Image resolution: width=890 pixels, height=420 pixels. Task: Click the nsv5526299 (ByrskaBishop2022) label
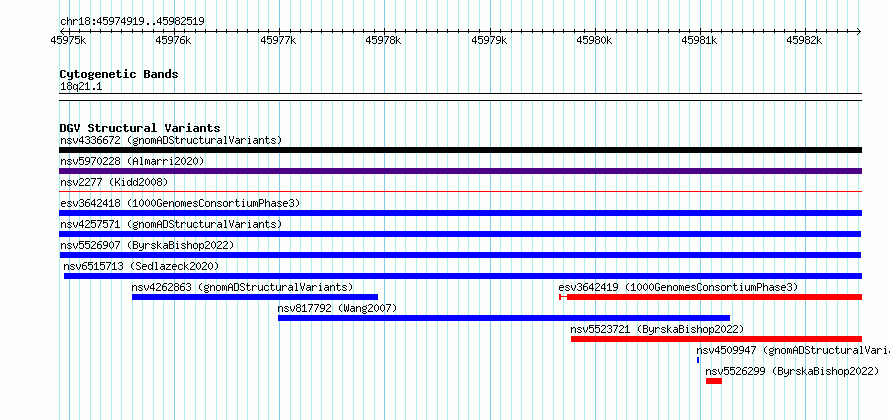pyautogui.click(x=792, y=371)
